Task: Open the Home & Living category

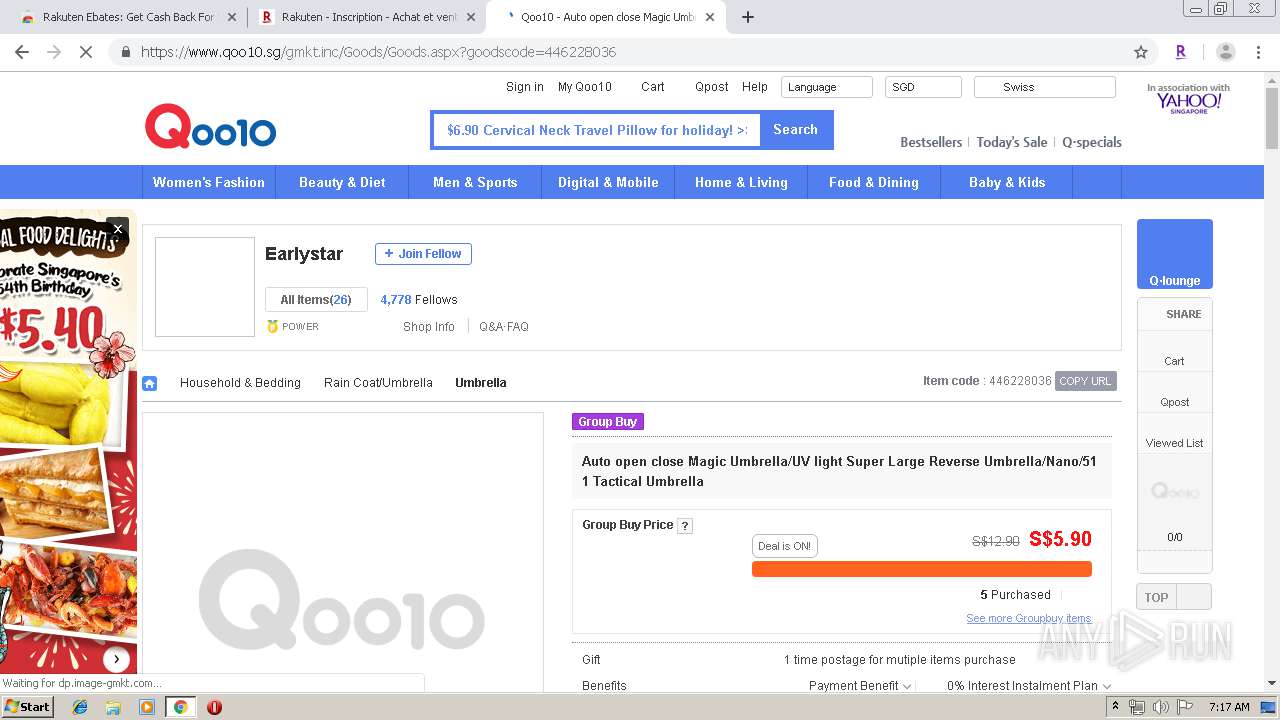Action: [741, 182]
